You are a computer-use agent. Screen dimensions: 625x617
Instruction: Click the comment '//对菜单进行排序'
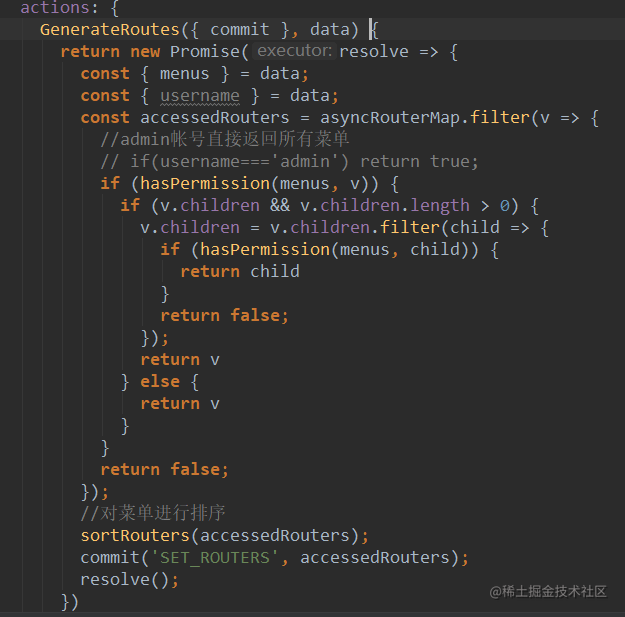pyautogui.click(x=153, y=513)
